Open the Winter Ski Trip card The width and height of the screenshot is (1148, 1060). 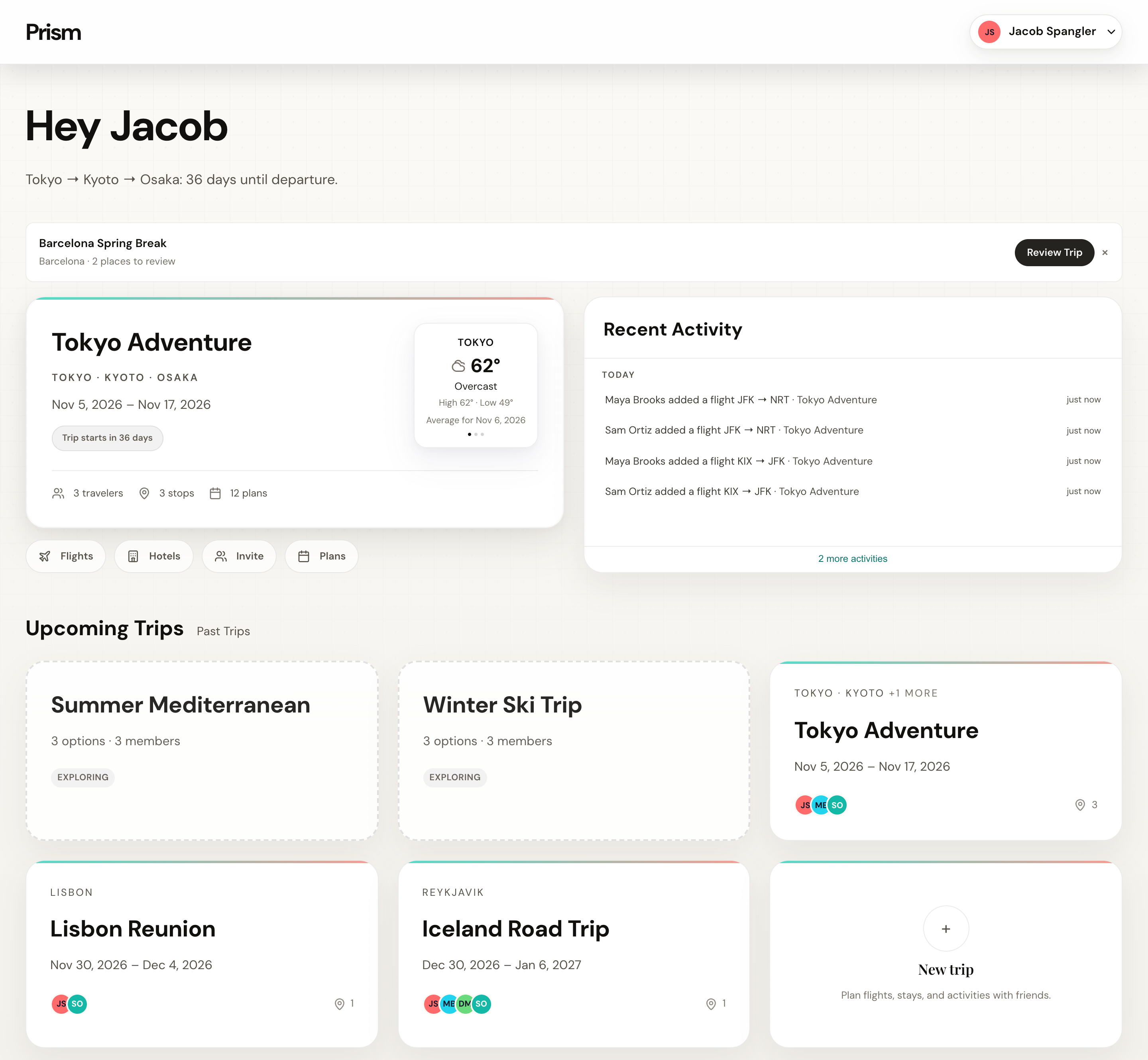[574, 751]
